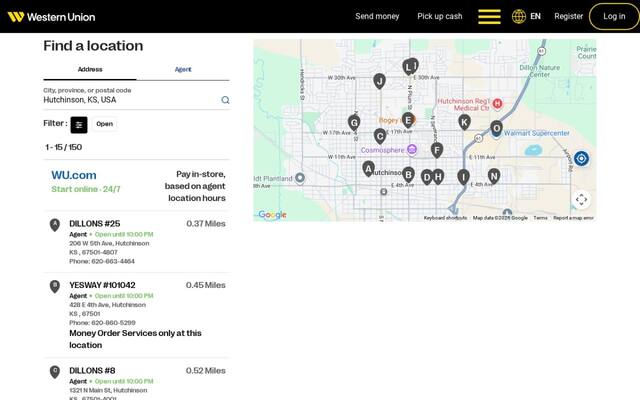Toggle the Open filter chip
This screenshot has height=400, width=640.
[104, 124]
